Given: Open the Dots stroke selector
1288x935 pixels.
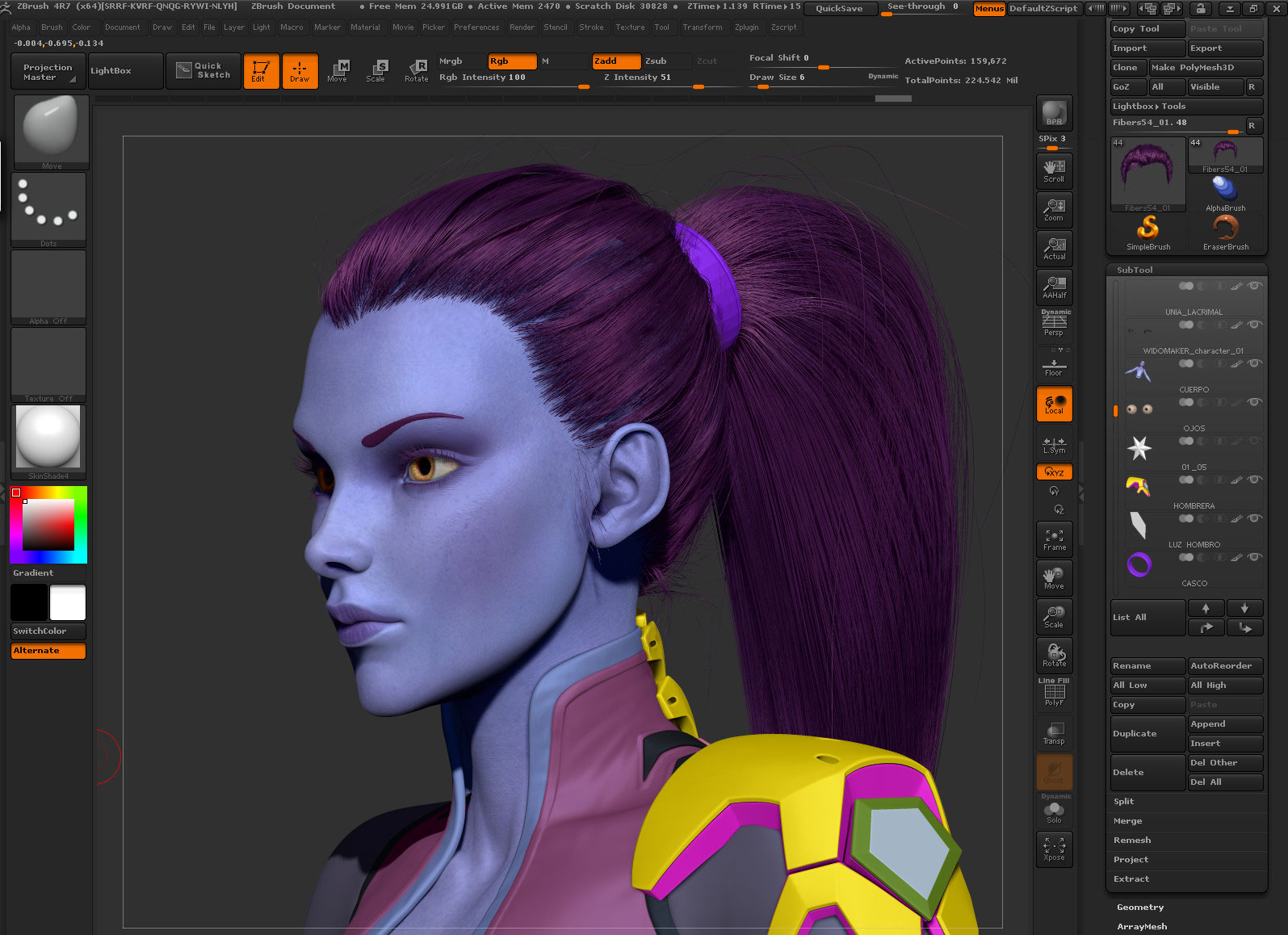Looking at the screenshot, I should pyautogui.click(x=48, y=208).
